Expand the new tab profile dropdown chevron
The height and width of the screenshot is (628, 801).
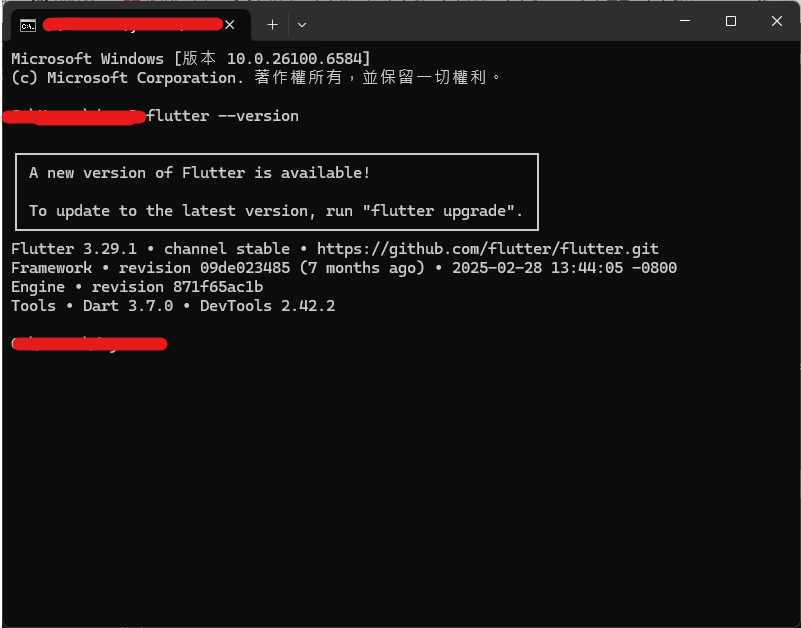click(x=302, y=25)
